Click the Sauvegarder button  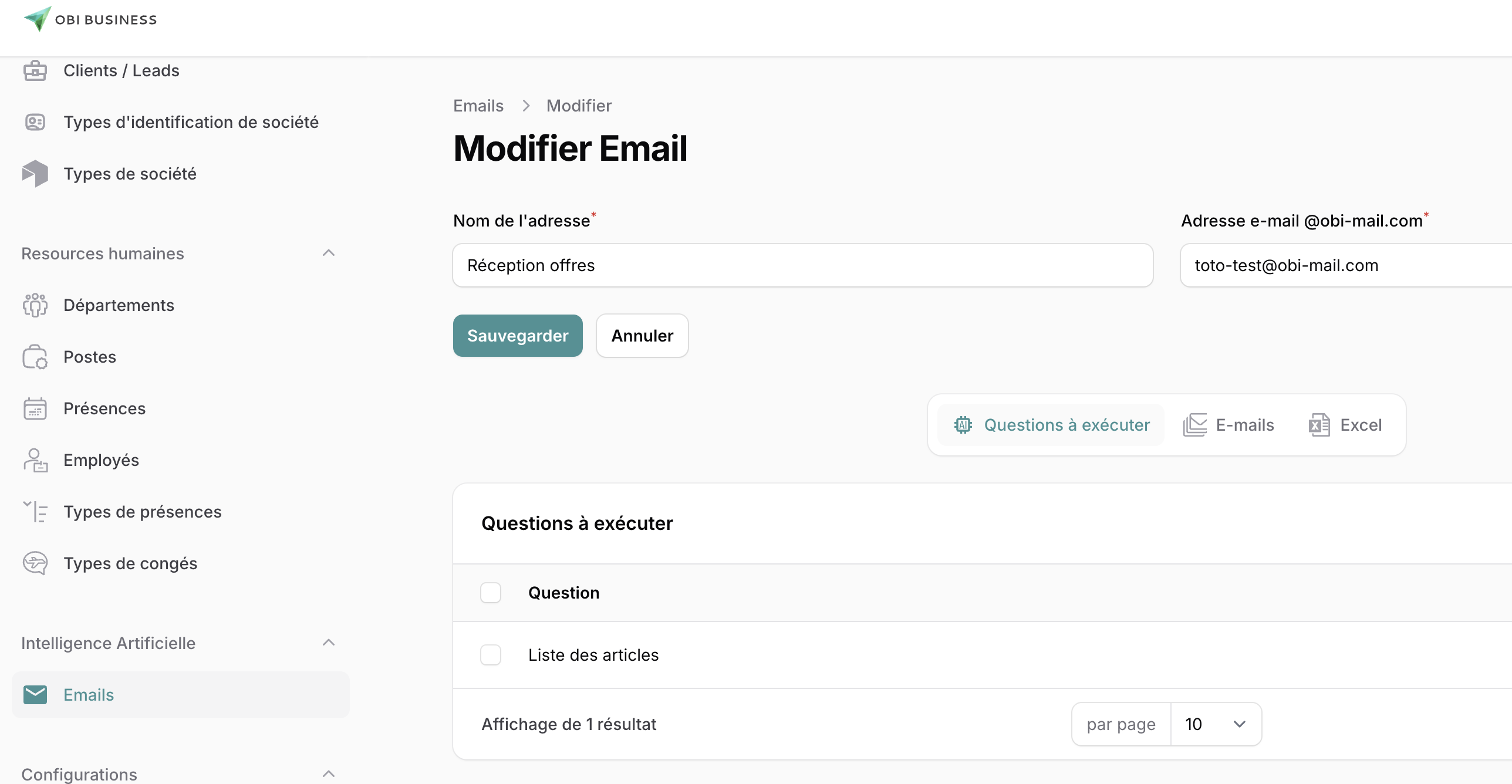point(517,335)
